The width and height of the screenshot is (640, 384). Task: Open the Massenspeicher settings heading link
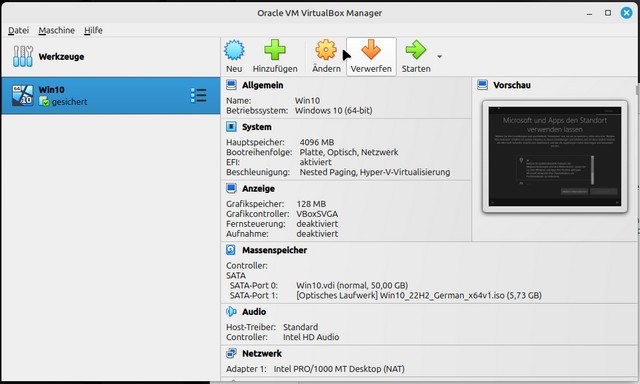tap(274, 250)
